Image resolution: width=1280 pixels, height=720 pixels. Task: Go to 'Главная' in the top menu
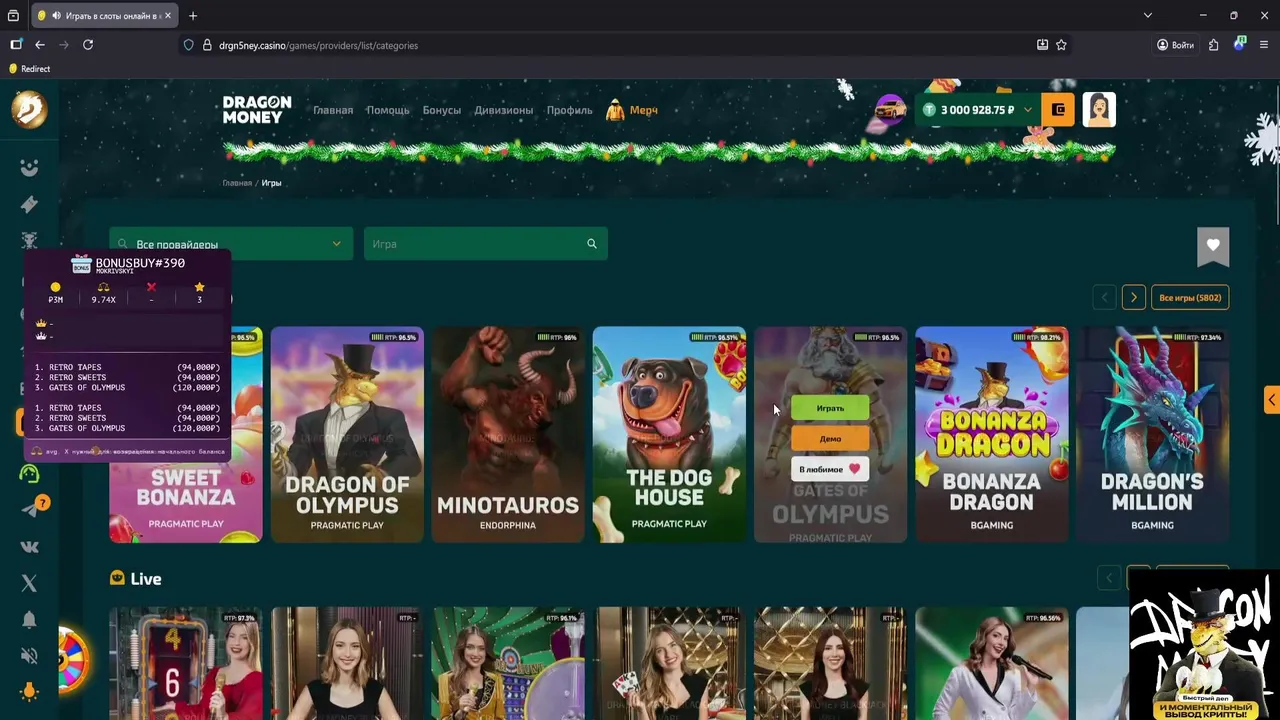coord(333,110)
